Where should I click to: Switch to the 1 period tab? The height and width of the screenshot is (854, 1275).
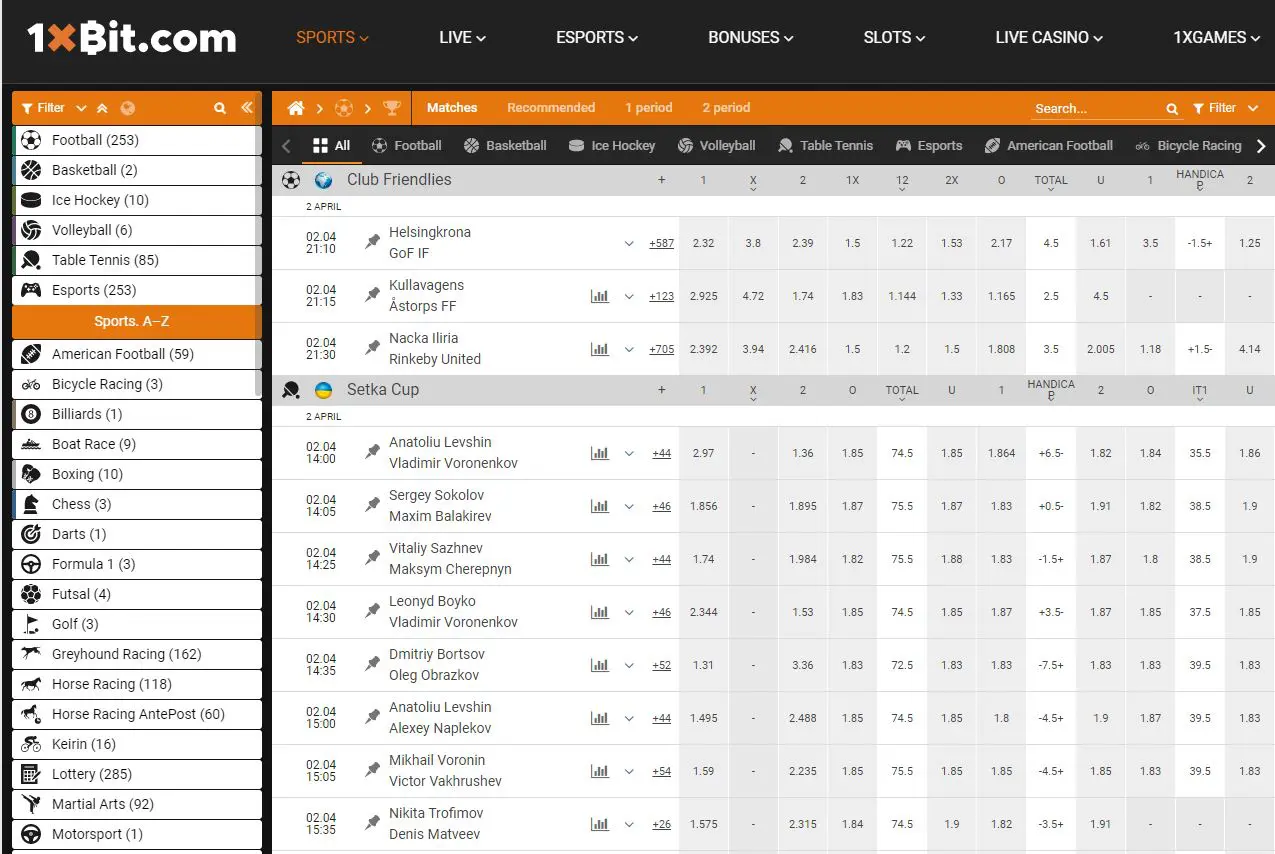pos(649,108)
